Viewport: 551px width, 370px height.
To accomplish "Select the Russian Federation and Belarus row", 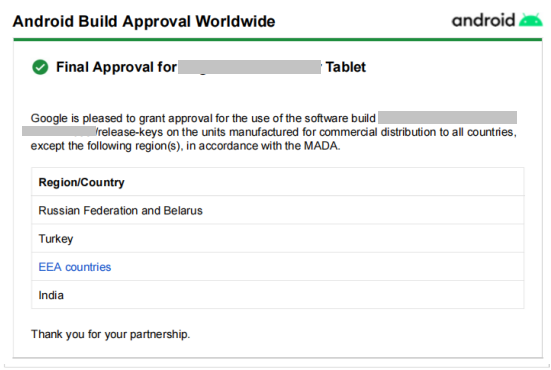I will coord(278,210).
